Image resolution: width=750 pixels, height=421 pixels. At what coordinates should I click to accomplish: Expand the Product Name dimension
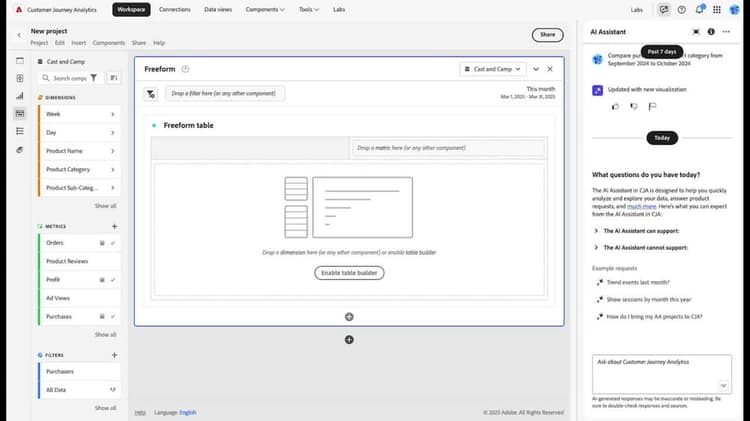click(x=112, y=151)
